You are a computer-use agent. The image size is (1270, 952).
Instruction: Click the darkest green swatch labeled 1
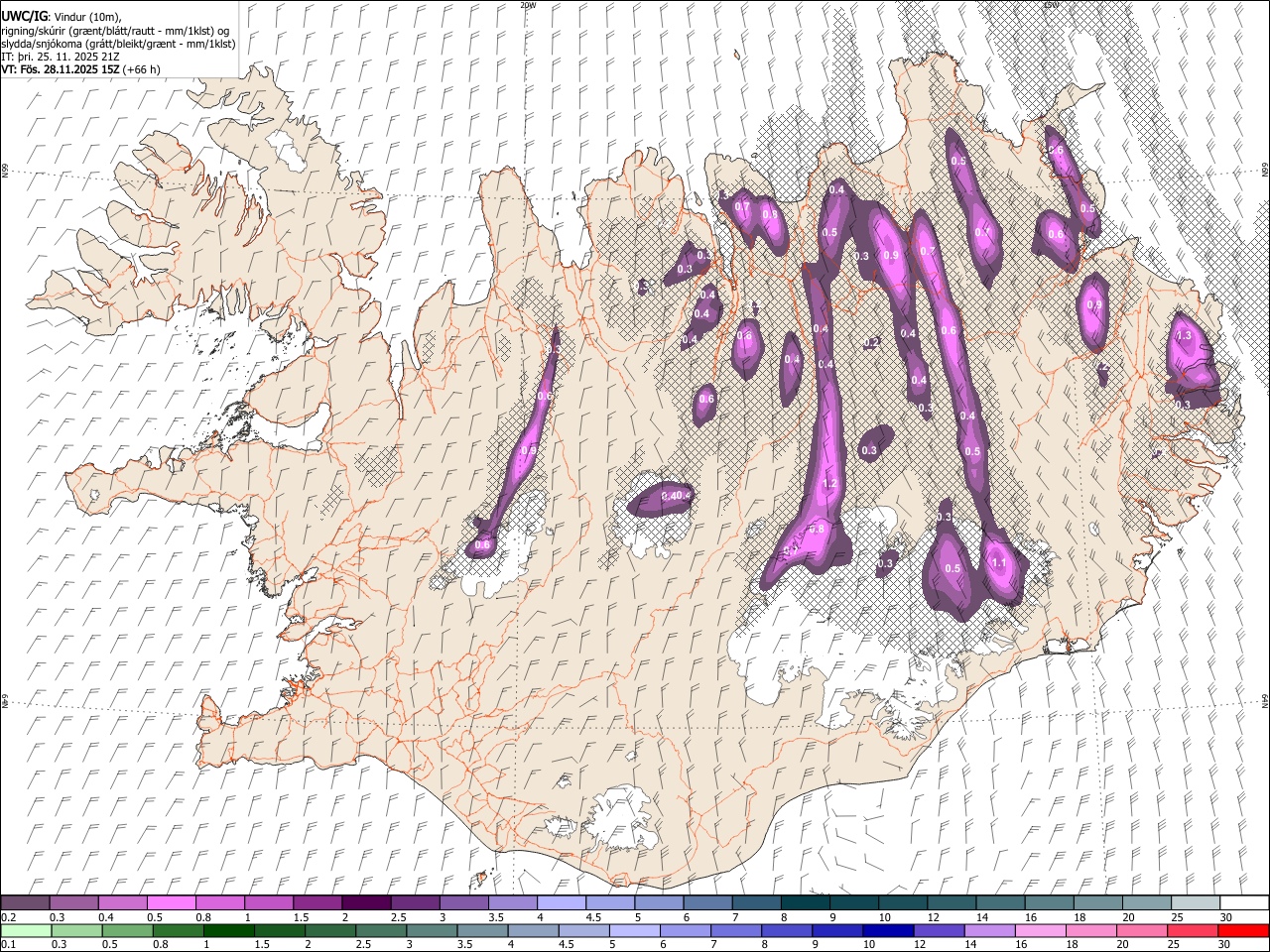coord(229,930)
